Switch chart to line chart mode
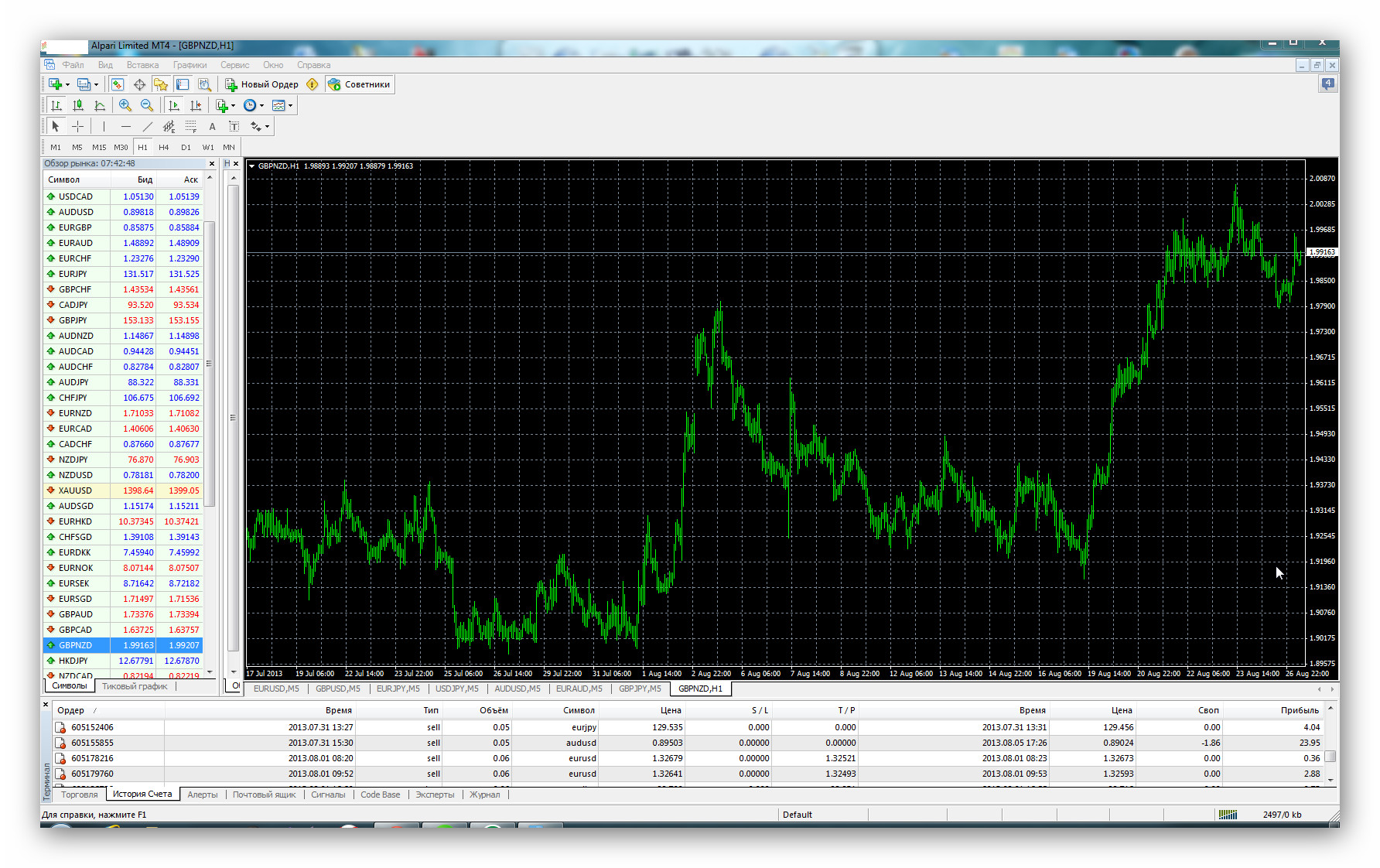 click(x=99, y=105)
